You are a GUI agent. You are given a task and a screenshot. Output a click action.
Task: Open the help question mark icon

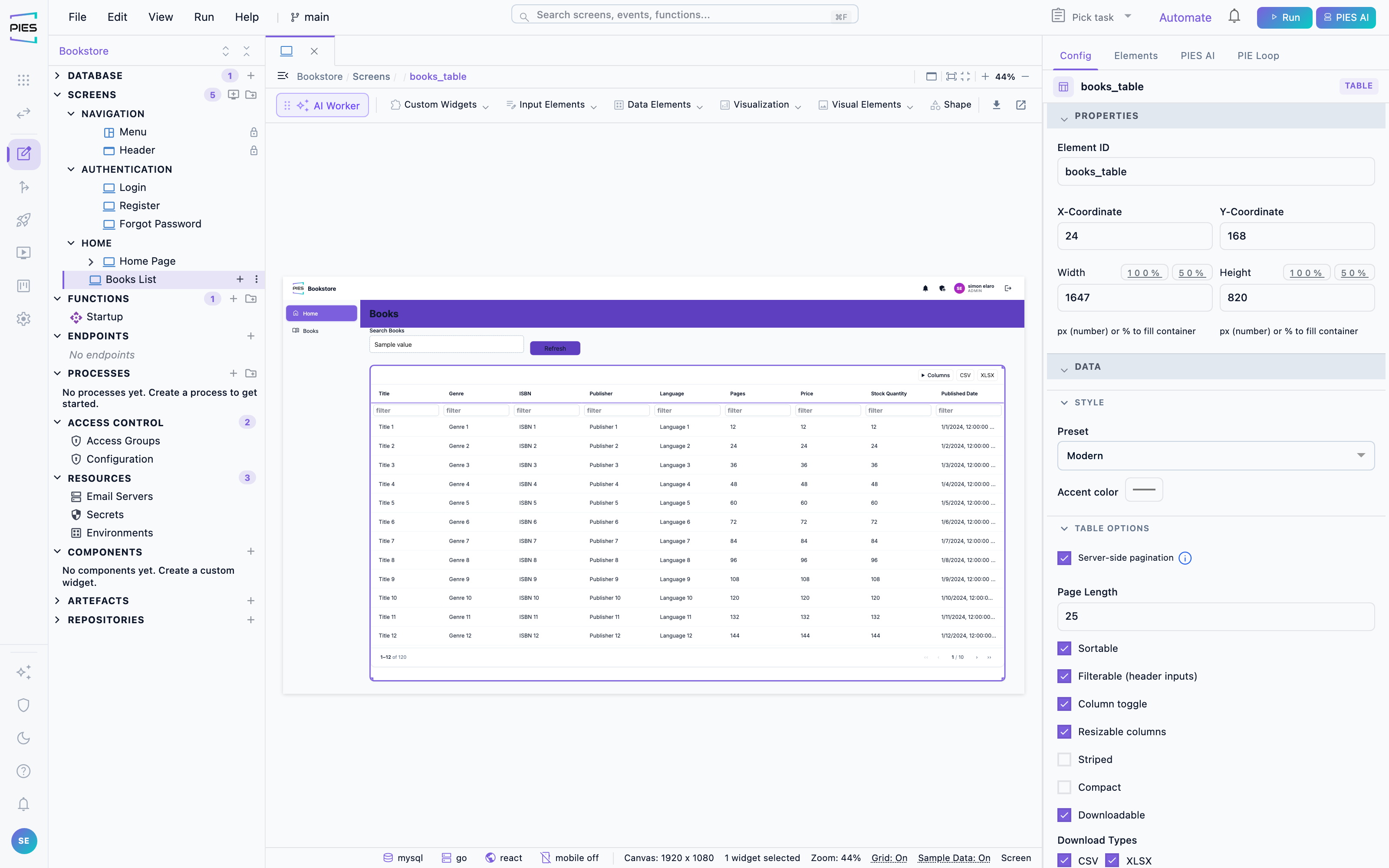coord(23,771)
